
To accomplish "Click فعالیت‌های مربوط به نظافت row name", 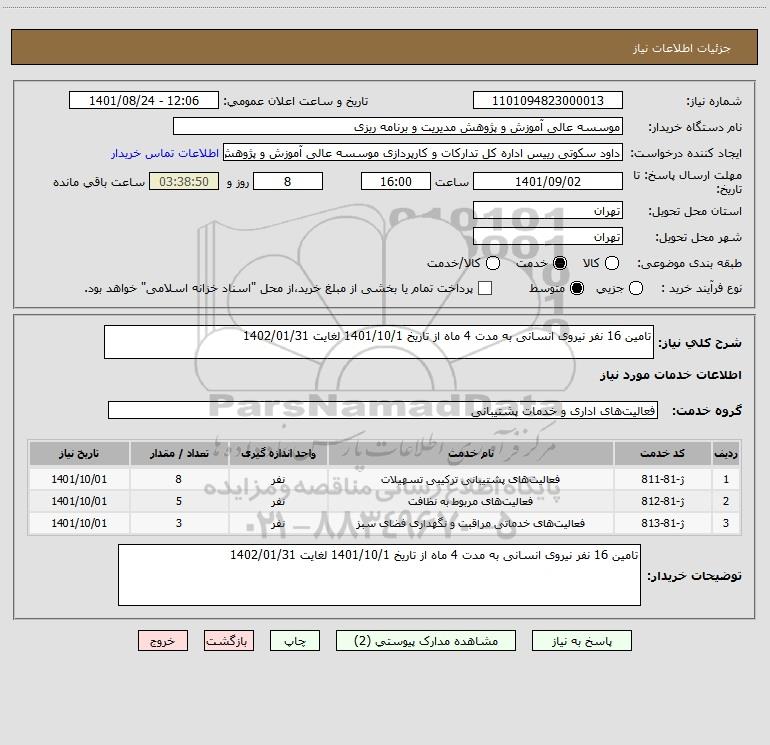I will point(470,501).
